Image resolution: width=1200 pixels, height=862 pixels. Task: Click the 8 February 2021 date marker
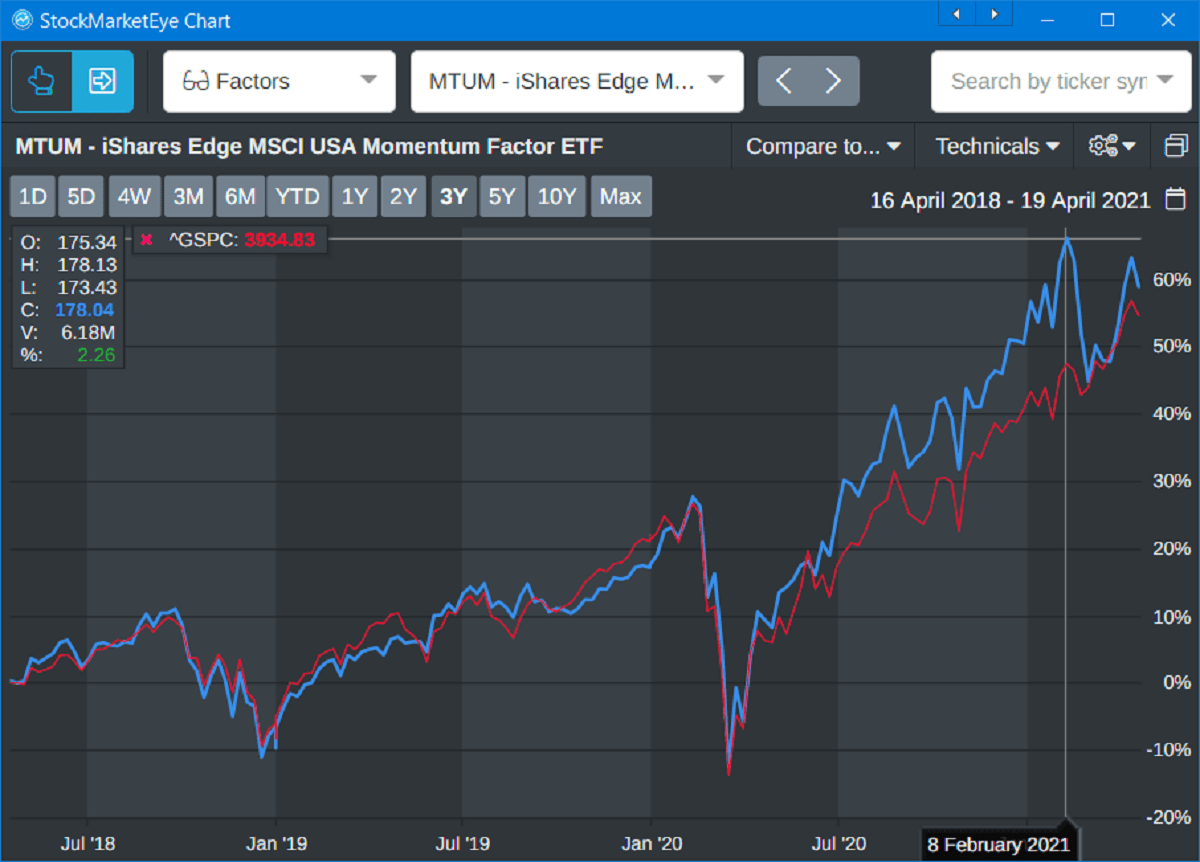[998, 844]
